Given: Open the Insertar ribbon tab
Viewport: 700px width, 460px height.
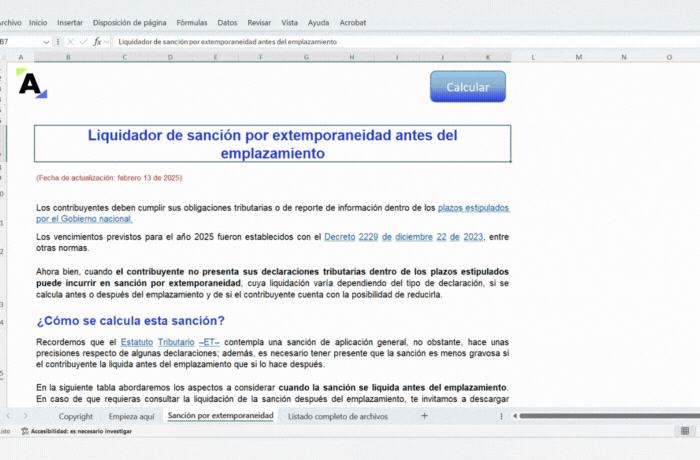Looking at the screenshot, I should point(70,22).
